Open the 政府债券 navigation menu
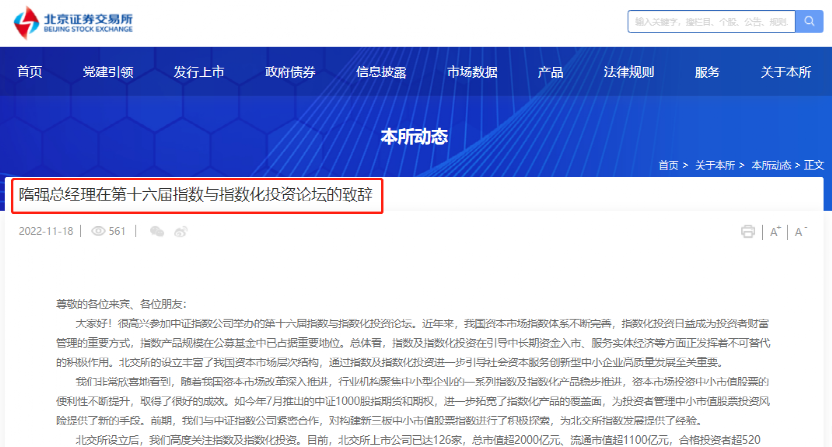 pos(290,72)
